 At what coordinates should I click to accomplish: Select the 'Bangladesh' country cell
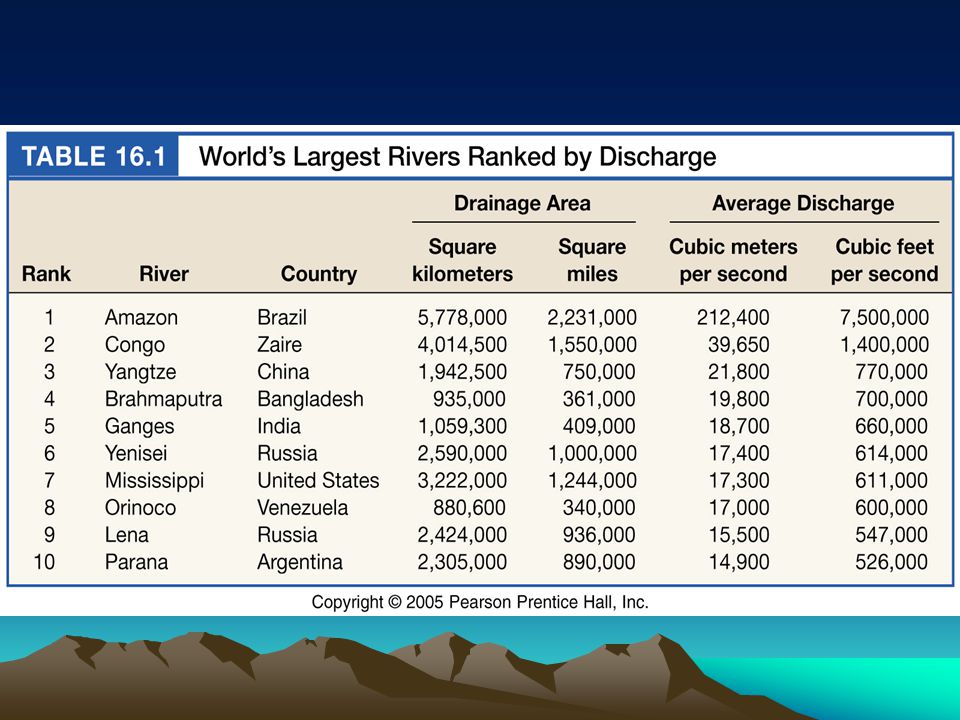tap(310, 399)
